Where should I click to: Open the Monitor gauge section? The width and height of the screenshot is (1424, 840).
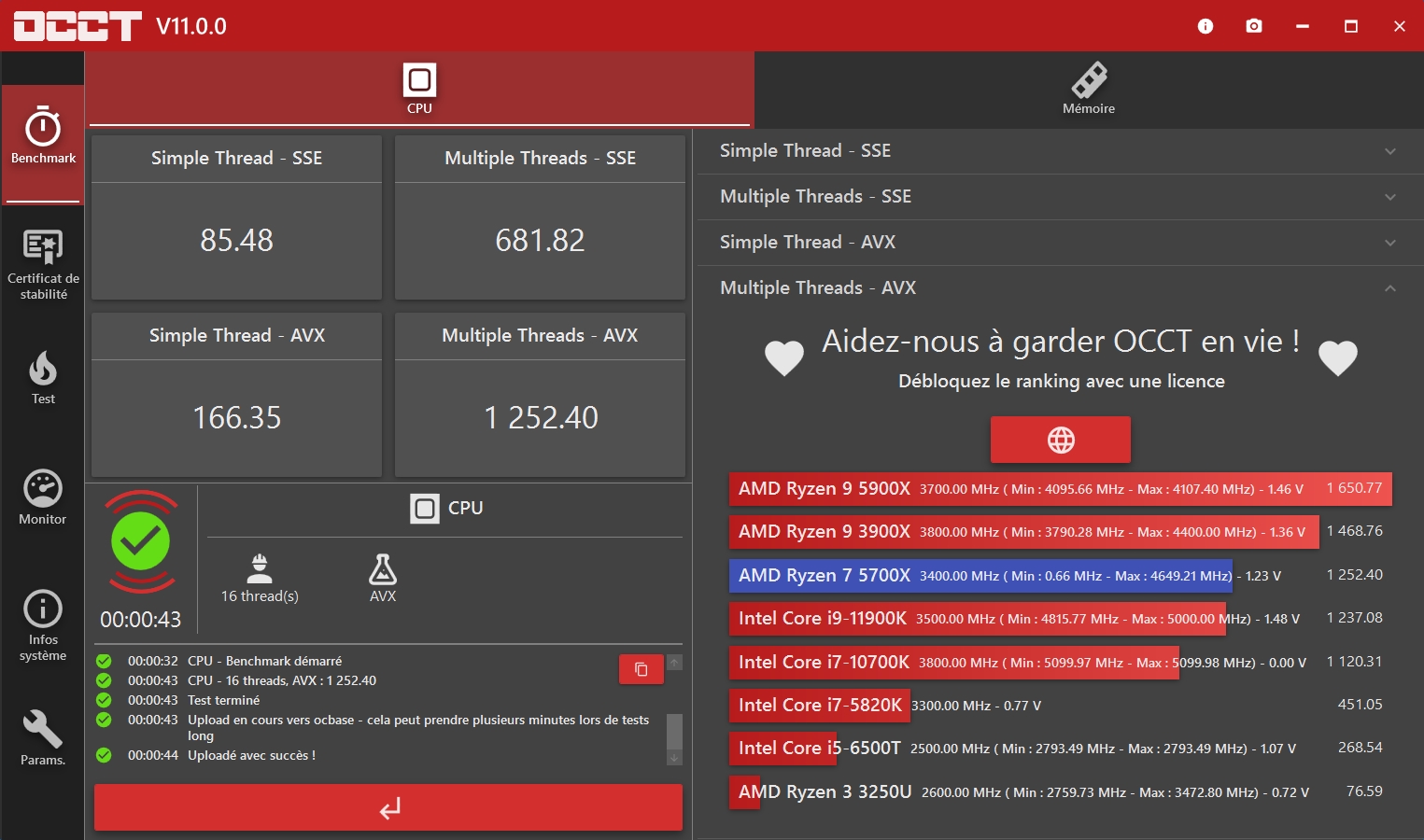point(43,497)
